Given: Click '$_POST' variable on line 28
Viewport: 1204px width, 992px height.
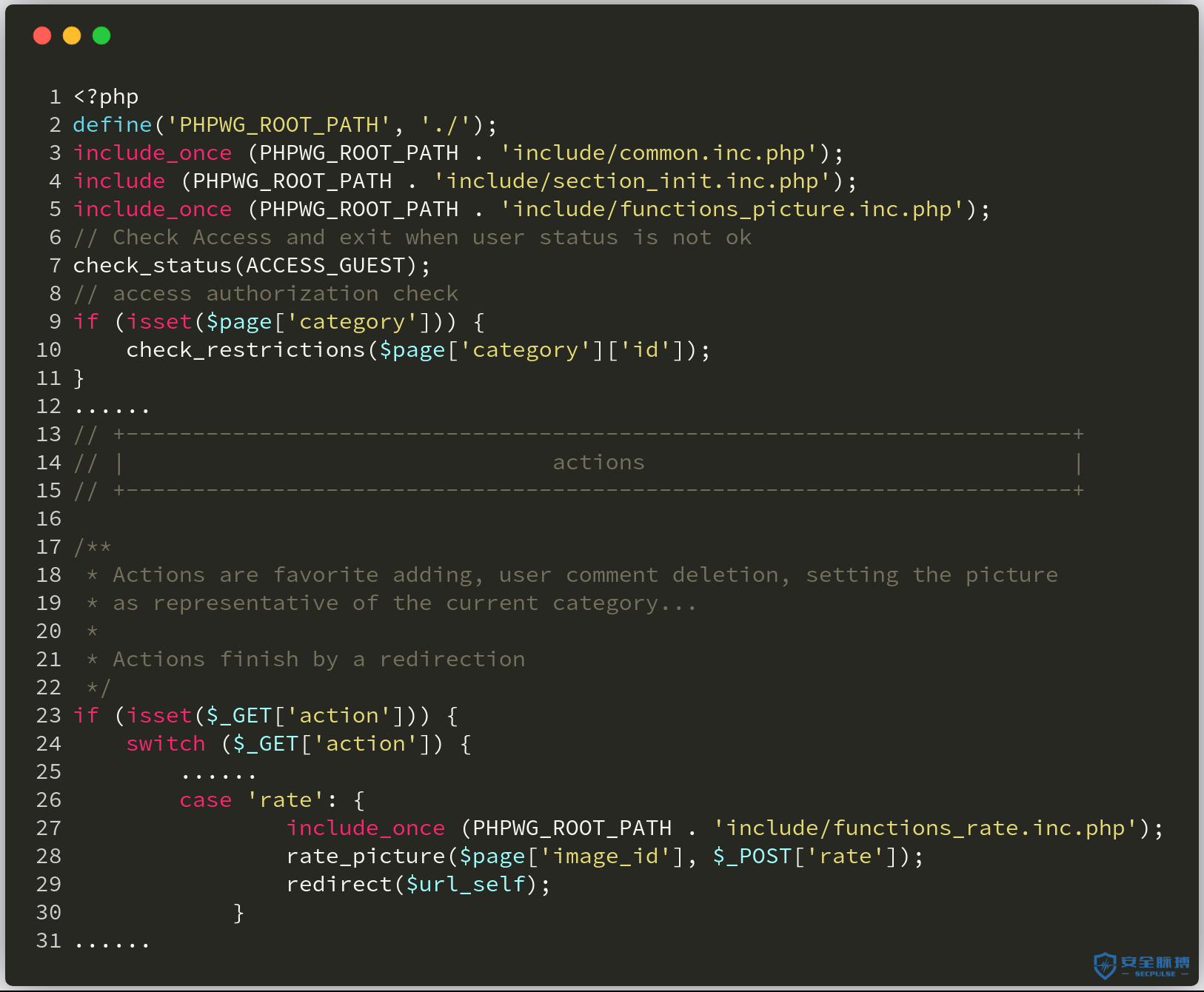Looking at the screenshot, I should click(752, 856).
